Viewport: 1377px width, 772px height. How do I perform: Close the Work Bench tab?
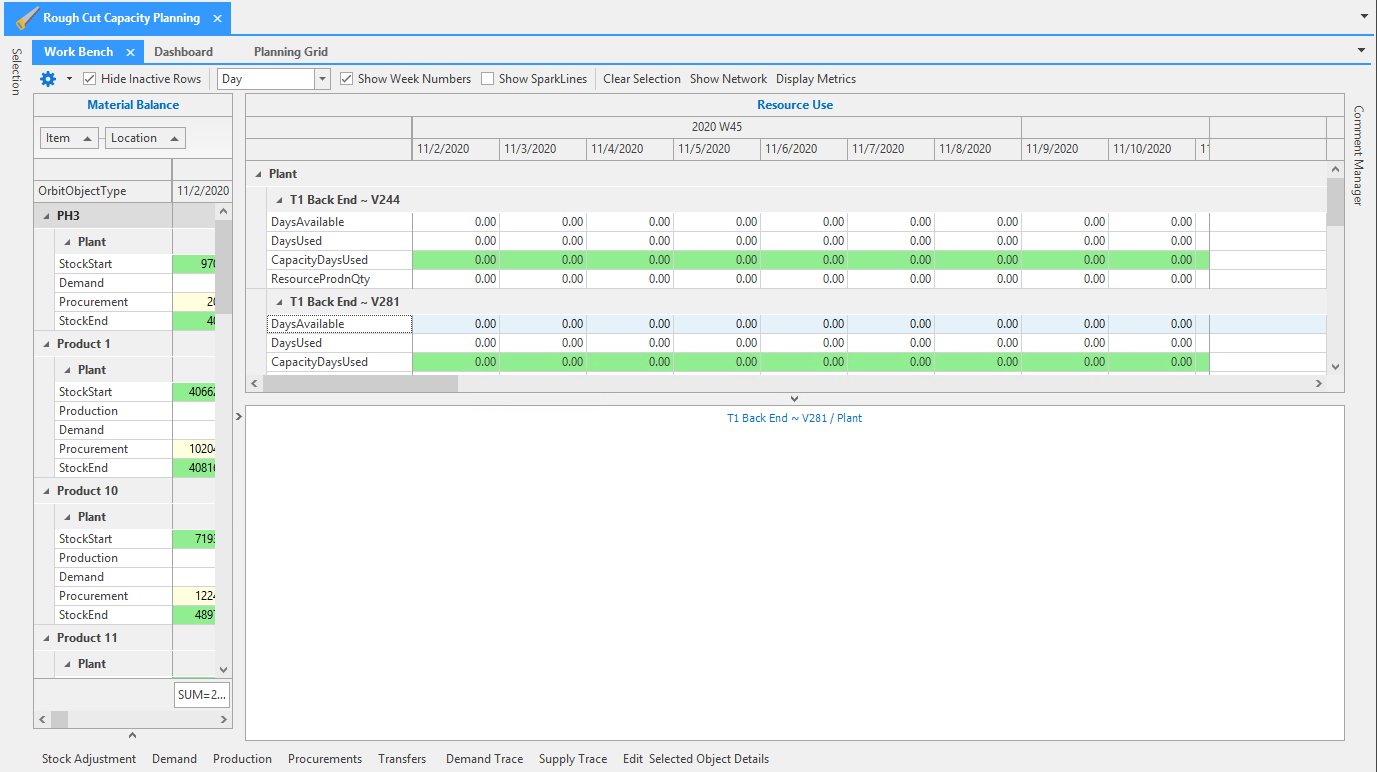point(130,52)
